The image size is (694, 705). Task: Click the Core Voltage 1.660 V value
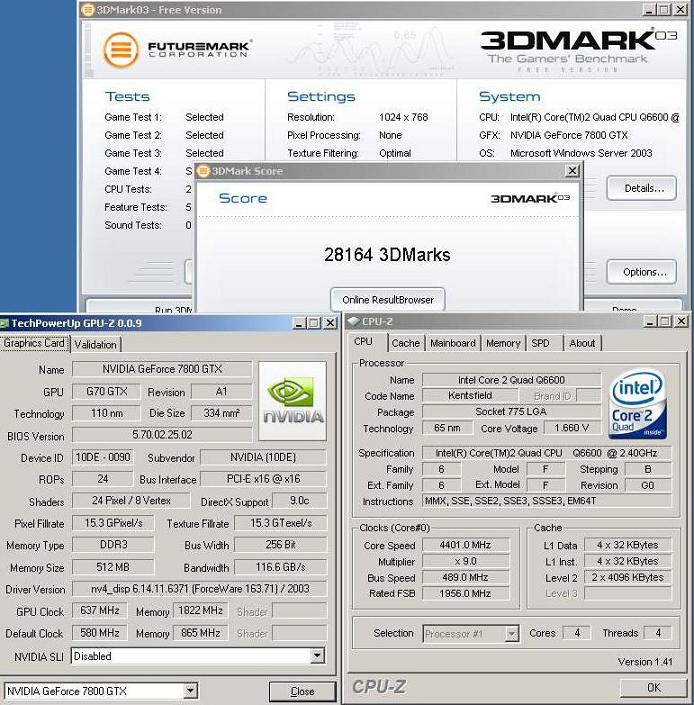pyautogui.click(x=572, y=428)
